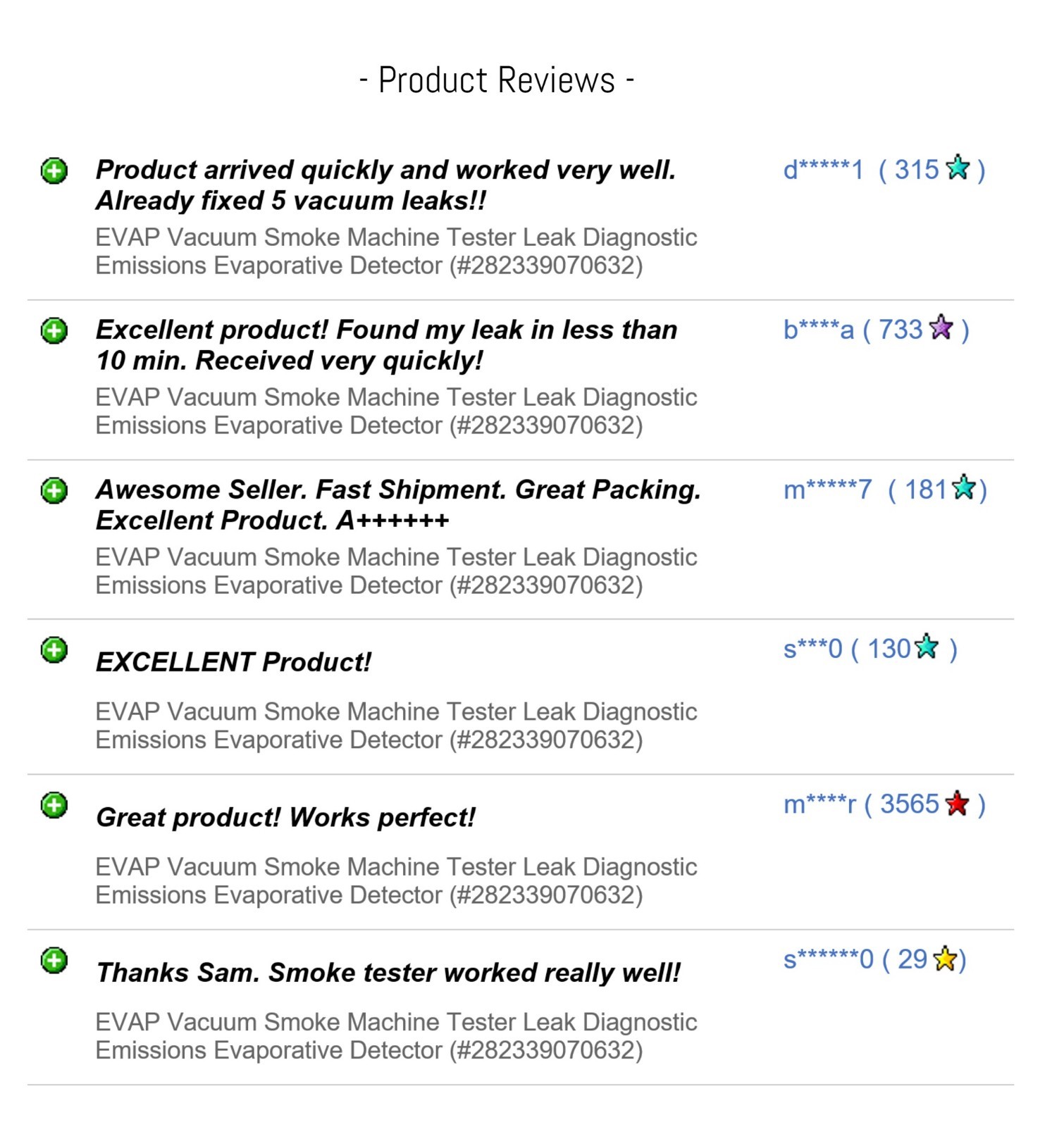The height and width of the screenshot is (1127, 1064).
Task: Click green plus icon beside 'Product arrived quickly' review
Action: [x=54, y=170]
